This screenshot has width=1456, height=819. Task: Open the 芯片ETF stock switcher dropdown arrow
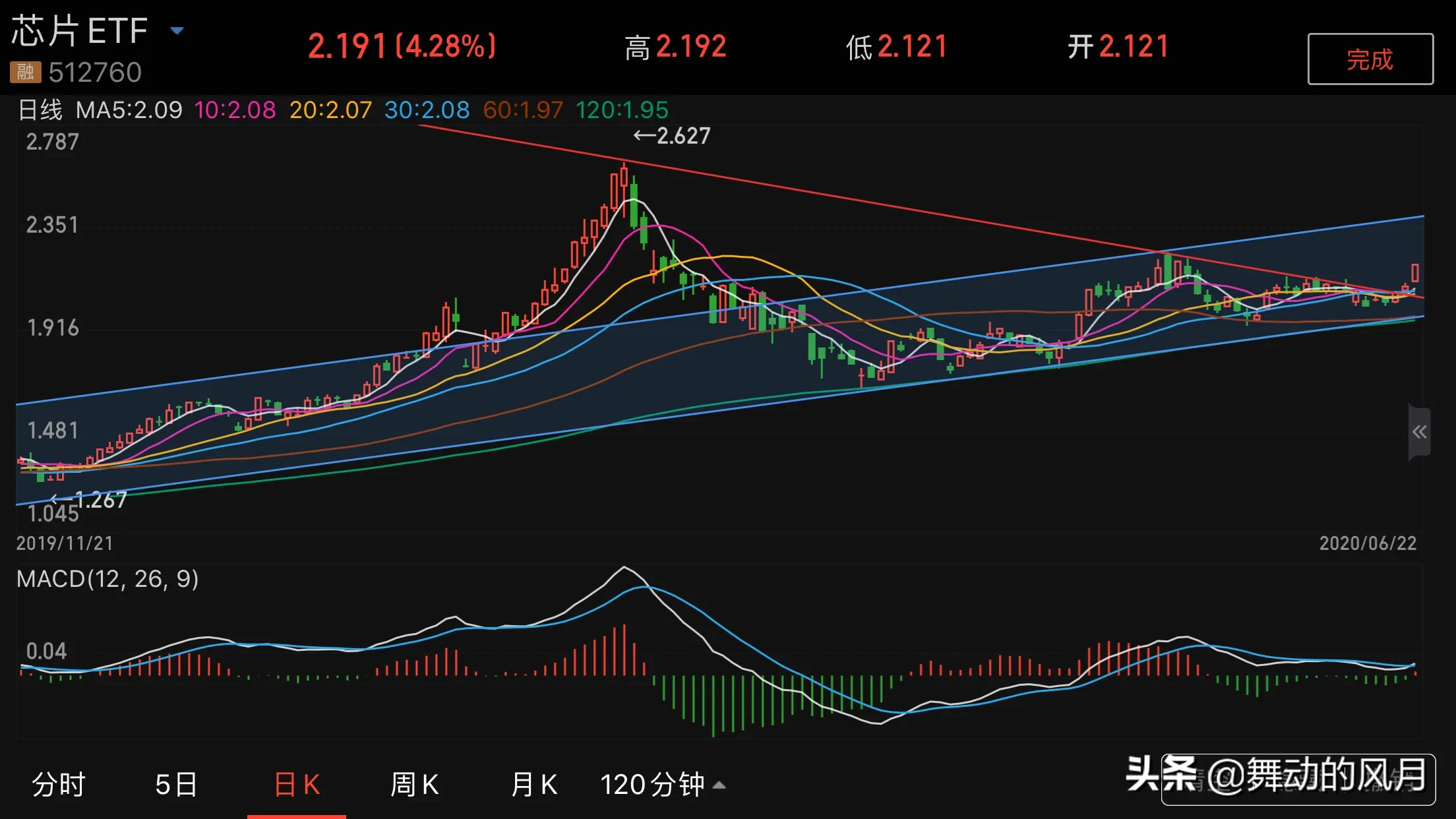tap(177, 30)
